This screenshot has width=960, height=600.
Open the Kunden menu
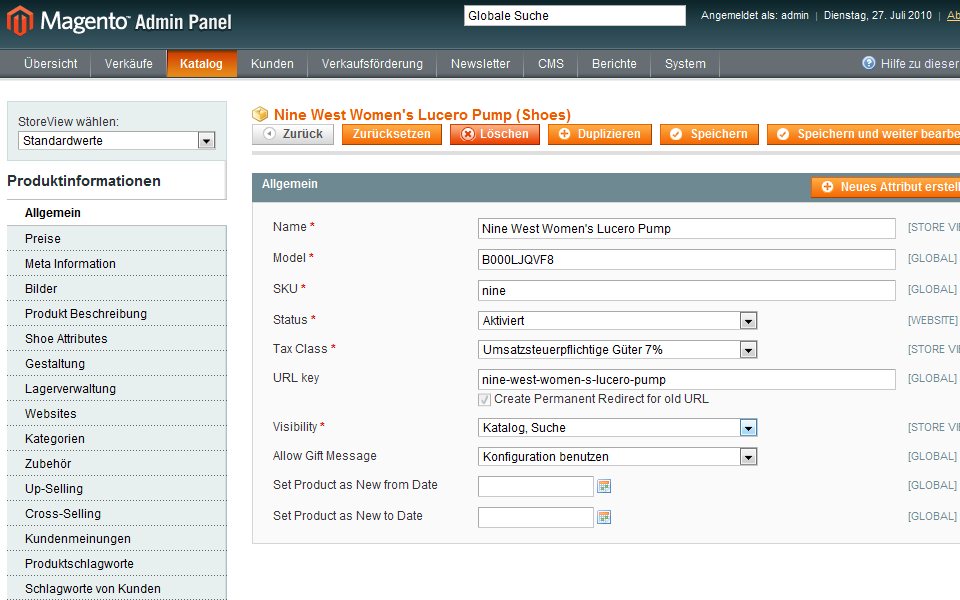pos(272,64)
